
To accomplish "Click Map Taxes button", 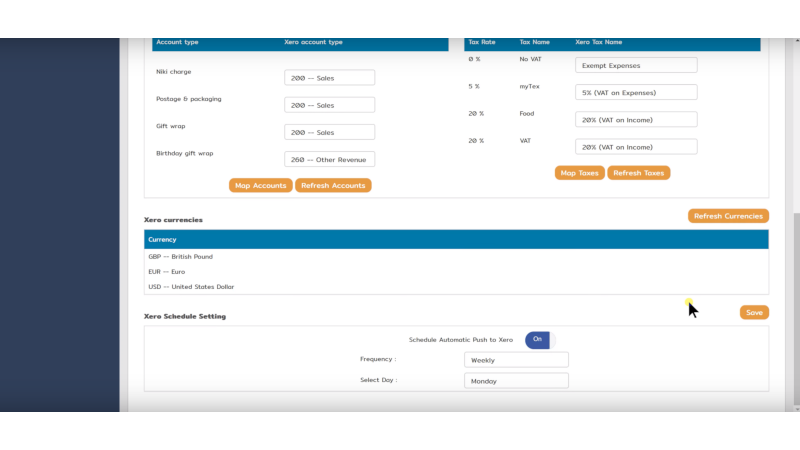I will [579, 173].
